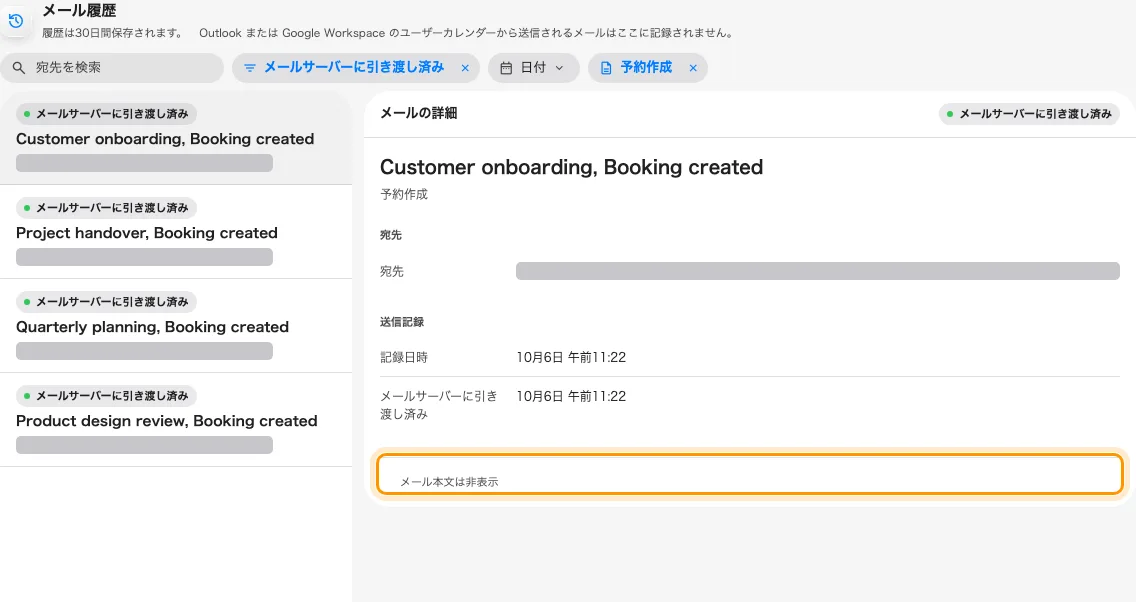Viewport: 1136px width, 602px height.
Task: Click the メールサーバーに引き渡し済み row label in 送信記録
Action: click(x=439, y=405)
